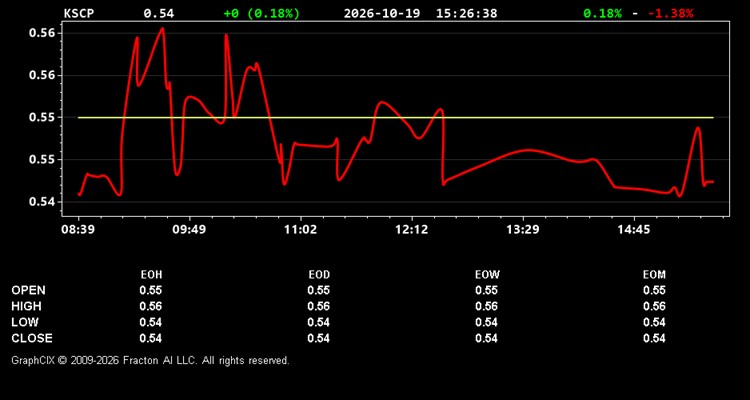
Task: Select the EOM CLOSE value 0.54
Action: click(x=654, y=338)
